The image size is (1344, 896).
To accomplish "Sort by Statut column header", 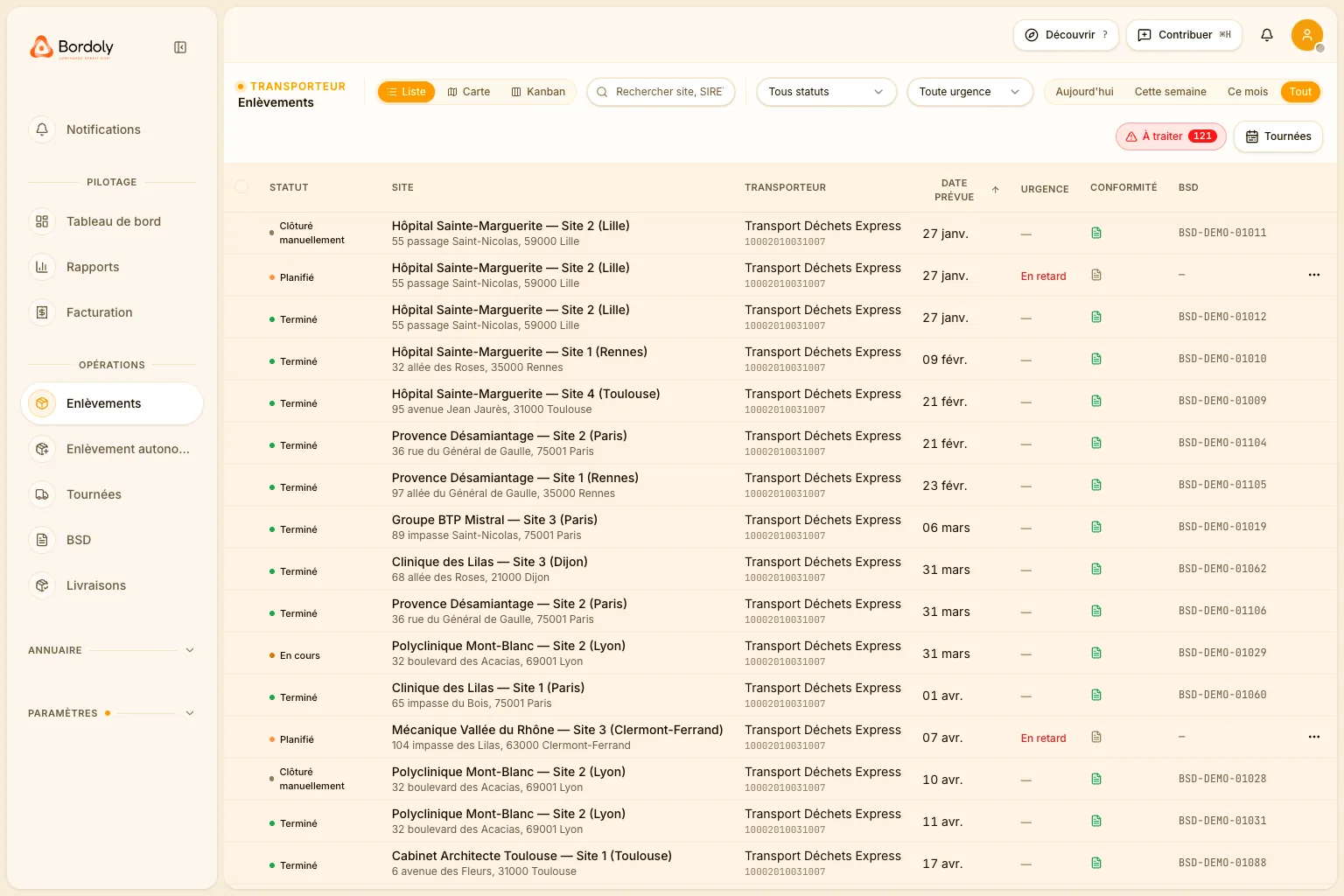I will (289, 187).
